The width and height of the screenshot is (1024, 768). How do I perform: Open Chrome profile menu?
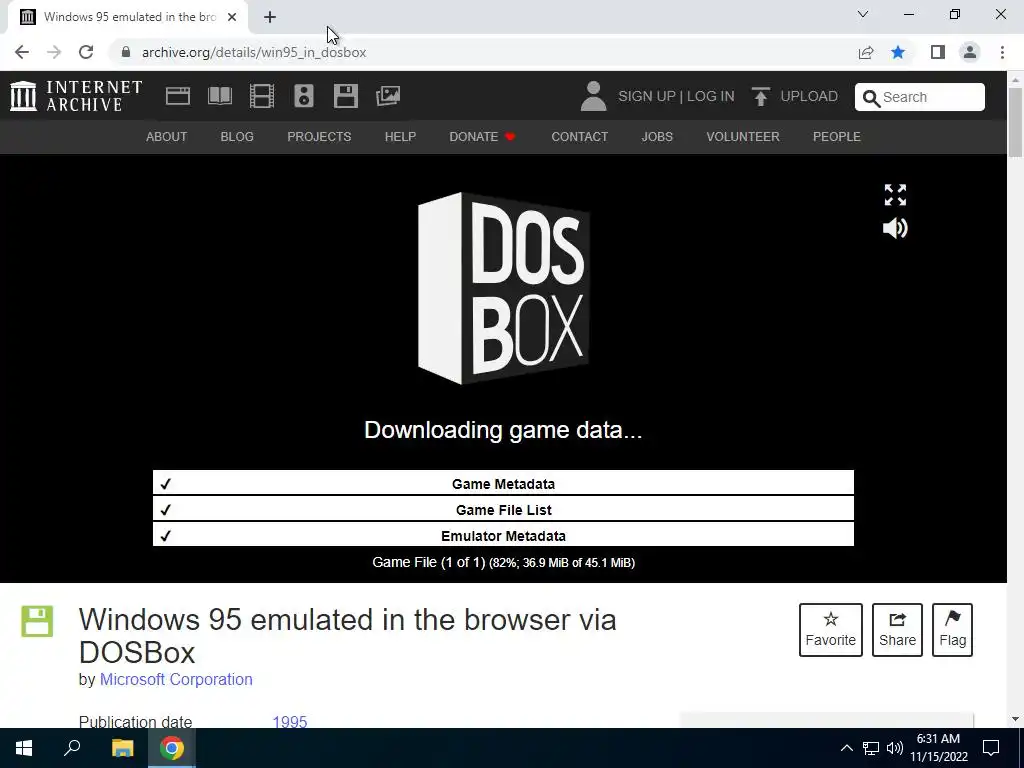pos(970,52)
